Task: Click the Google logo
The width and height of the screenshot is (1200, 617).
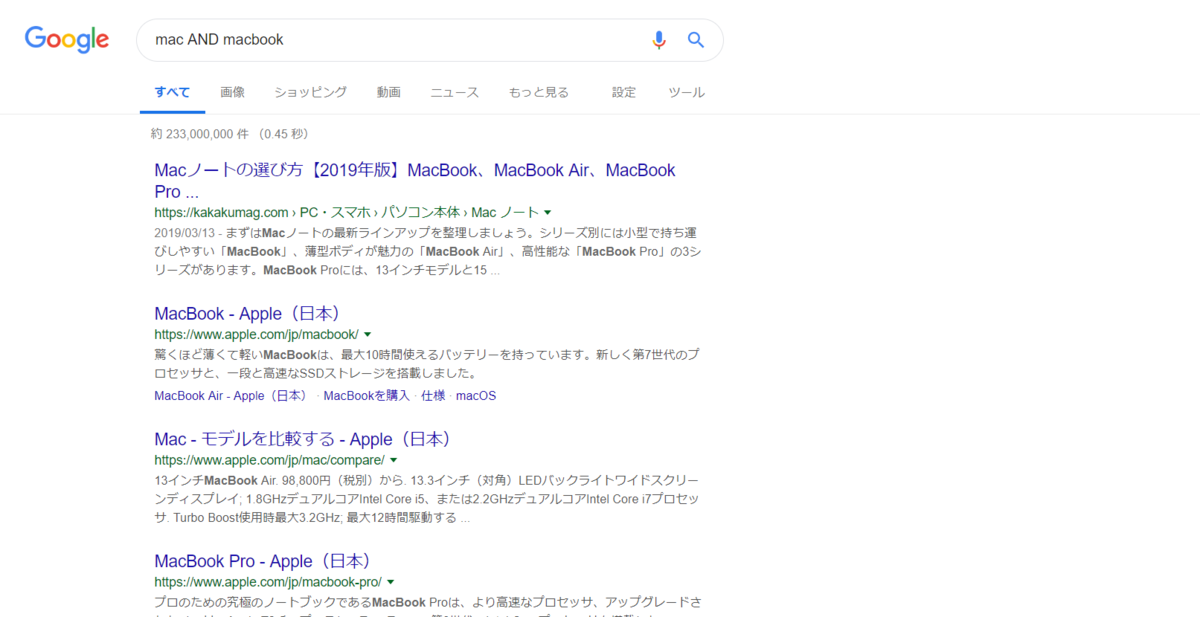Action: coord(67,40)
